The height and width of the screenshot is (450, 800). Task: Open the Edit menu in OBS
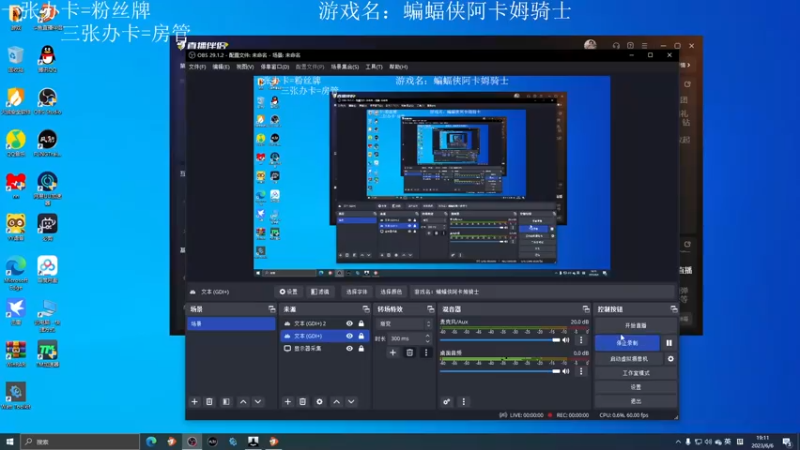(221, 67)
